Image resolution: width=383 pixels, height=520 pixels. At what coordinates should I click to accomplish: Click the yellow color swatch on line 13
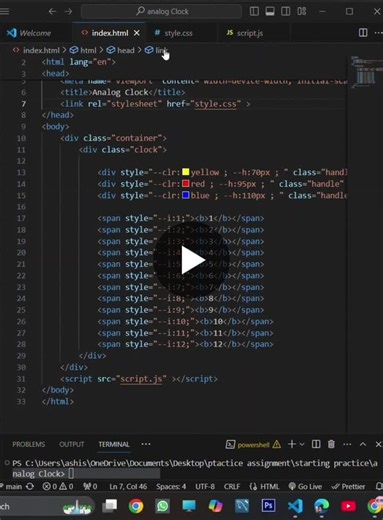(186, 172)
